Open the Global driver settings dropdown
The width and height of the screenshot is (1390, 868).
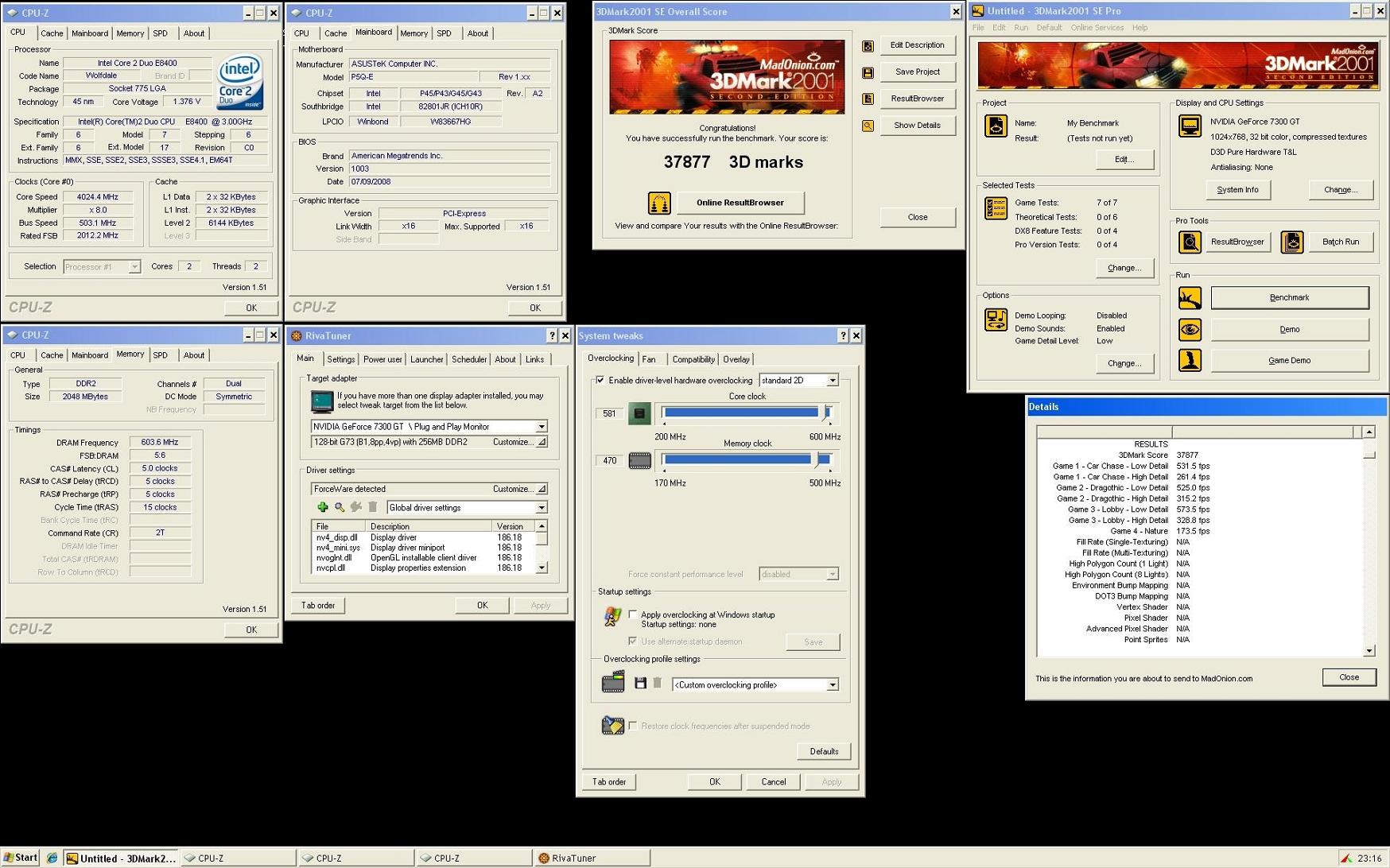542,508
